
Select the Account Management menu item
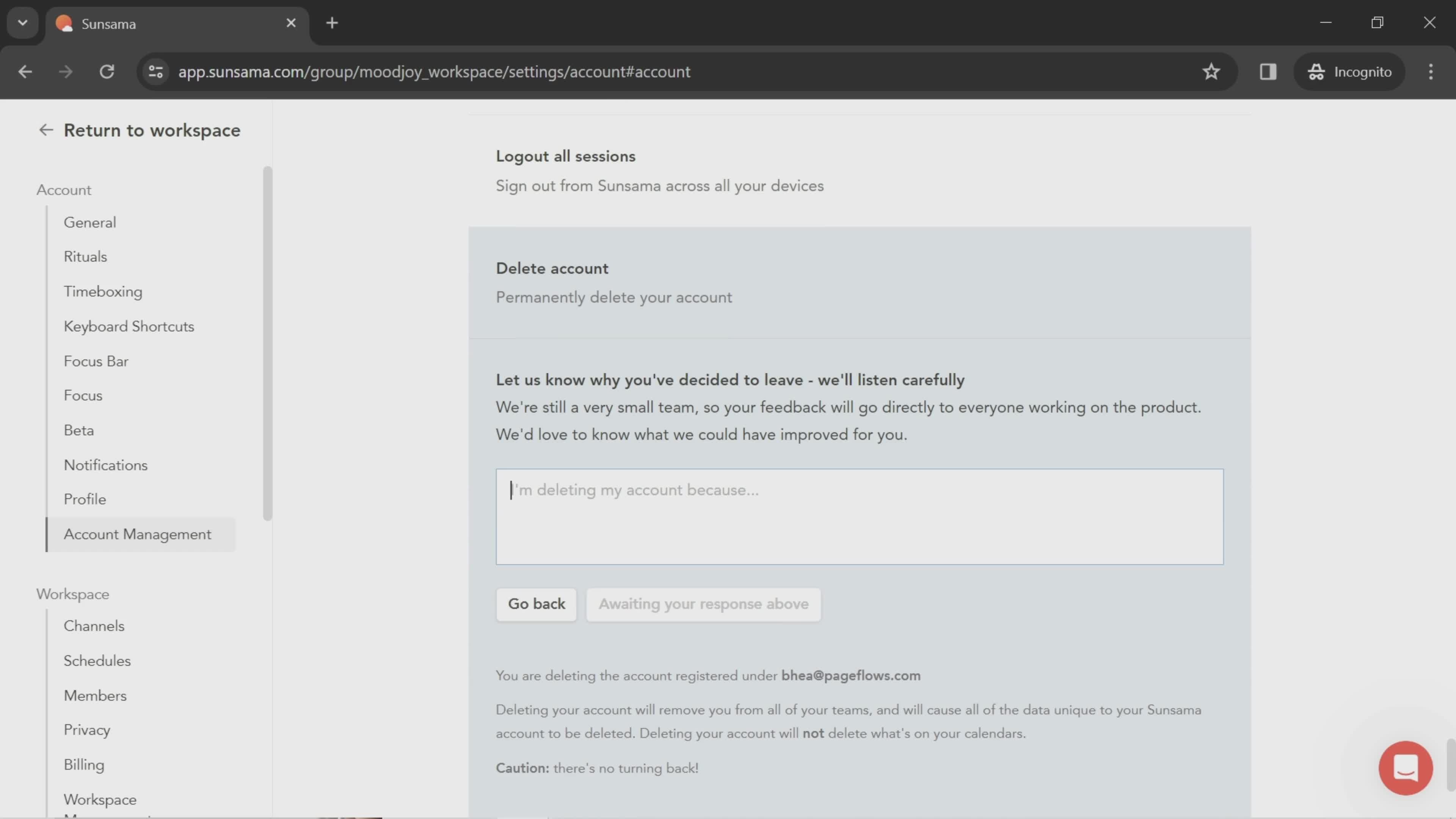(137, 533)
